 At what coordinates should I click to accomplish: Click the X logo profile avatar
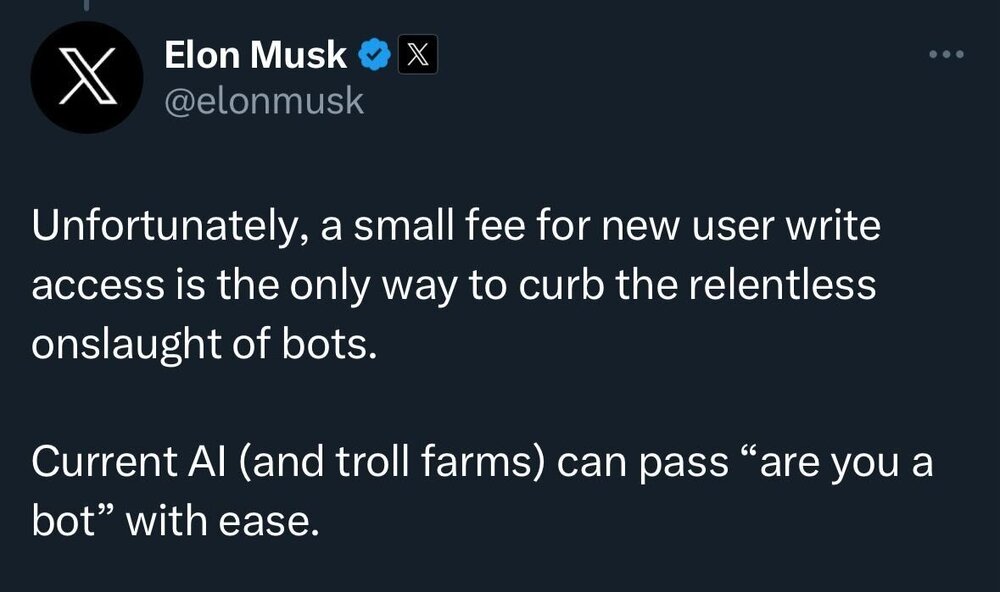coord(84,78)
